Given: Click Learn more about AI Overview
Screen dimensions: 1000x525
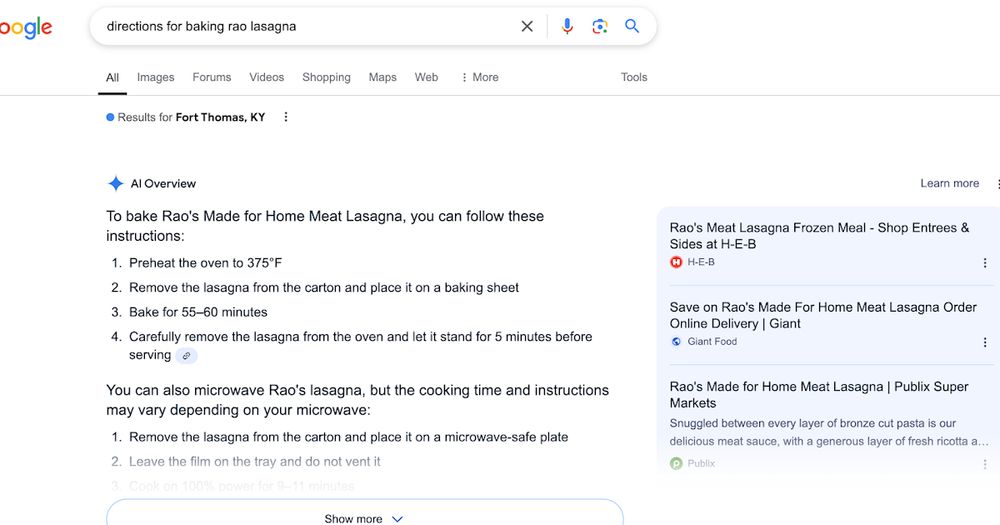Looking at the screenshot, I should coord(950,184).
